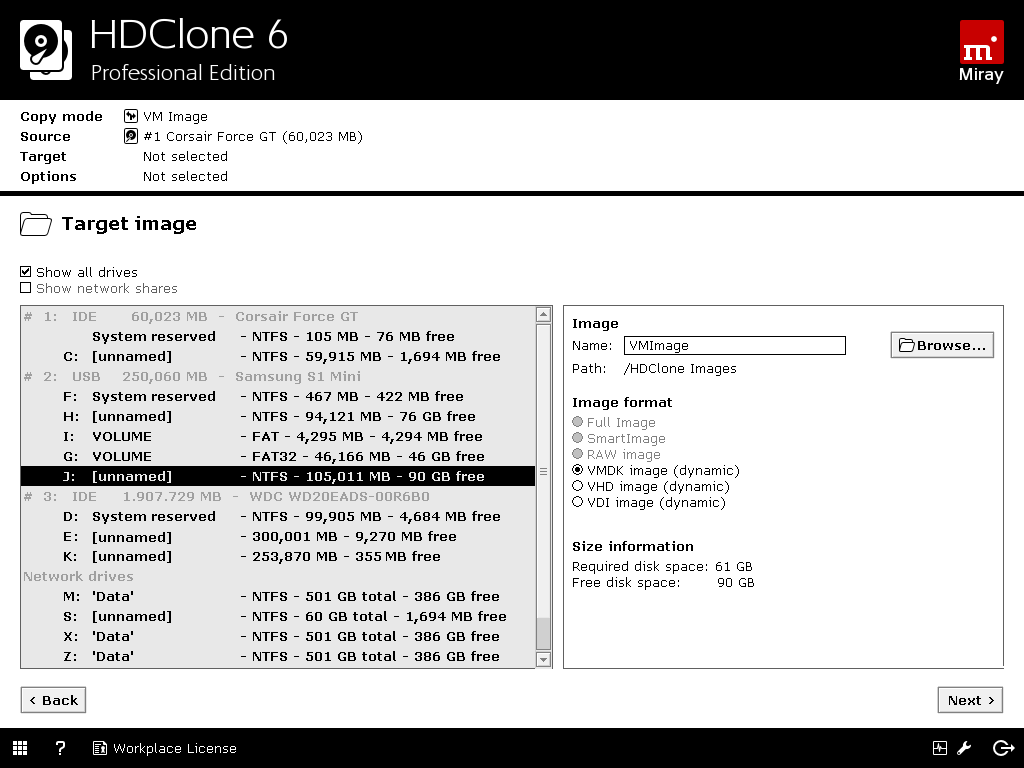The width and height of the screenshot is (1024, 768).
Task: Open help with the question mark icon
Action: tap(60, 748)
